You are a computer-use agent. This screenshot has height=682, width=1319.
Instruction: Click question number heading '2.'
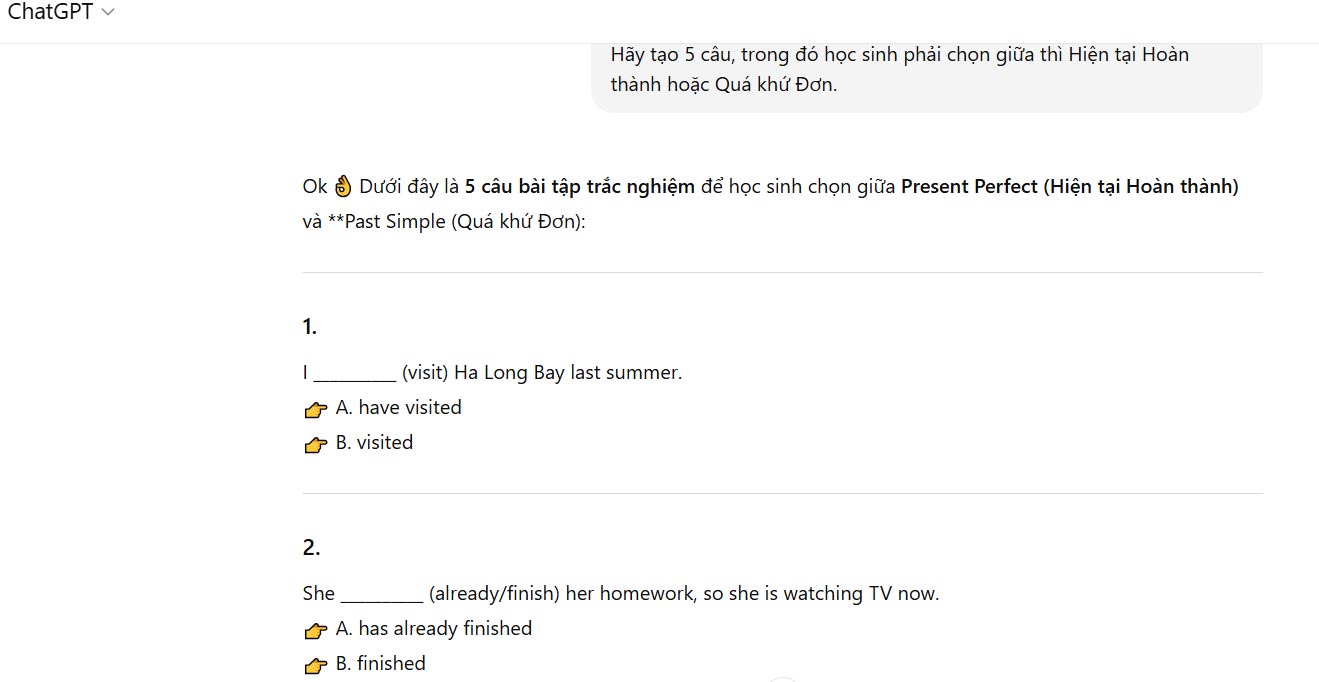click(x=311, y=548)
